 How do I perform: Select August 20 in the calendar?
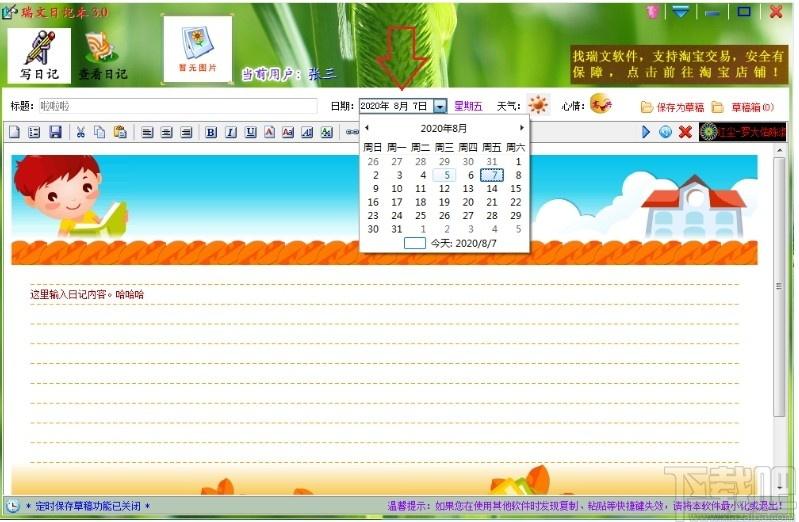tap(468, 202)
